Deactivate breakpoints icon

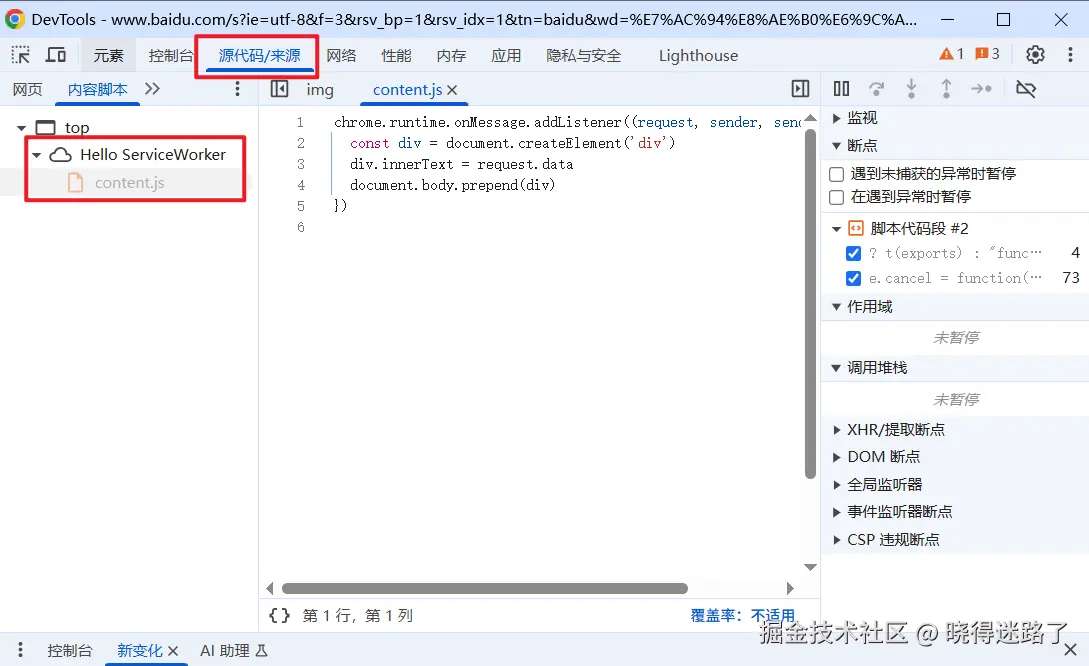pyautogui.click(x=1026, y=88)
